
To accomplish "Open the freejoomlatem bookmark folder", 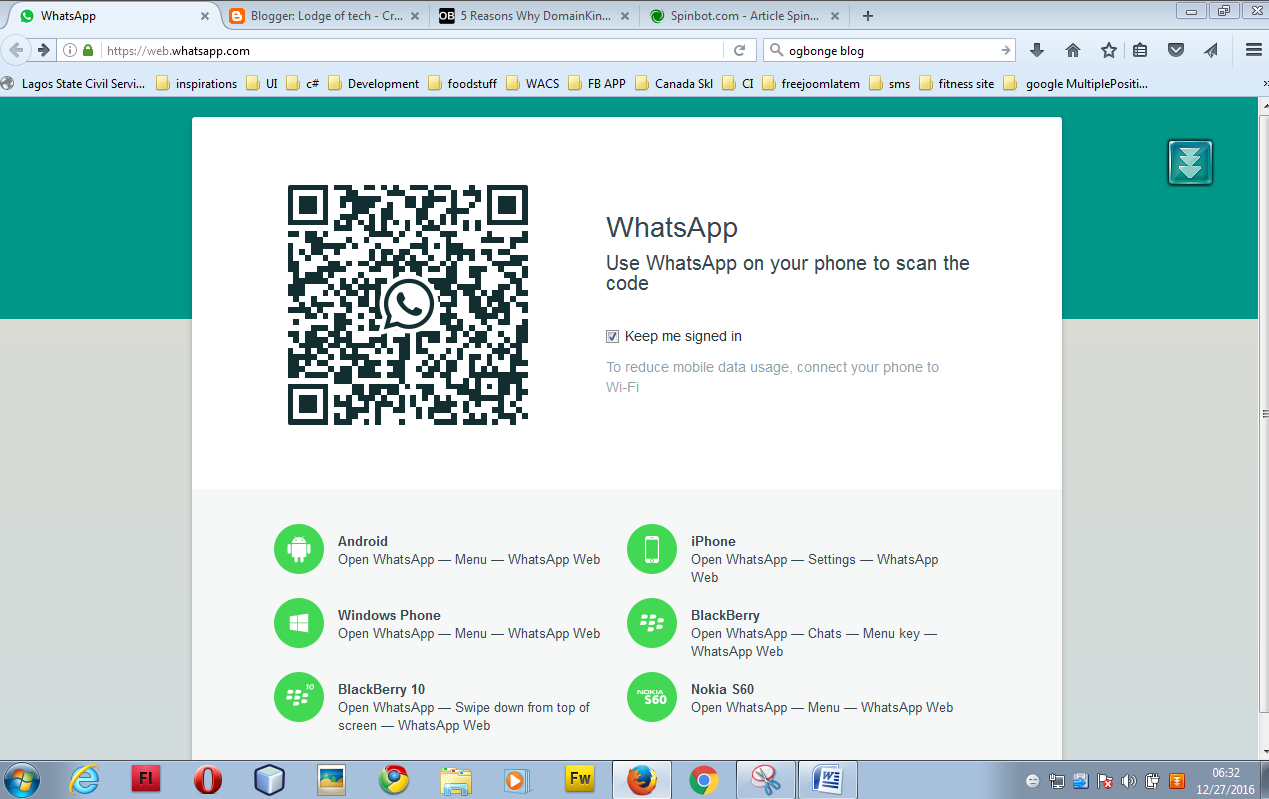I will point(811,84).
